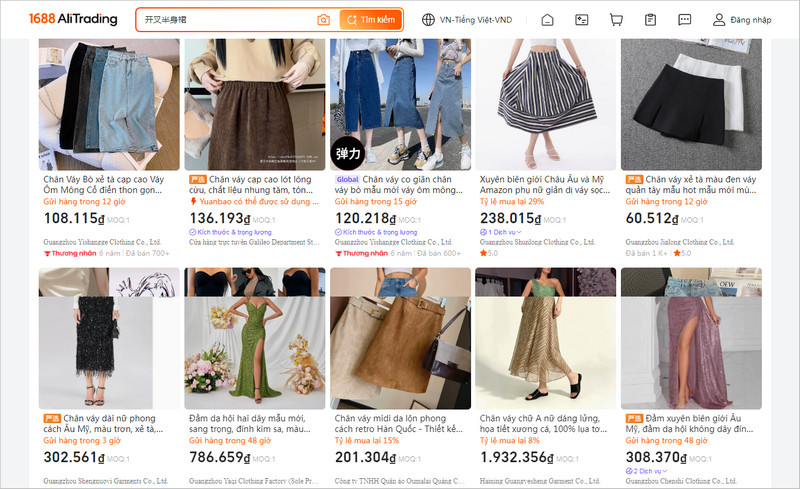Screen dimensions: 800x489
Task: Click price 238.015đ
Action: [510, 218]
